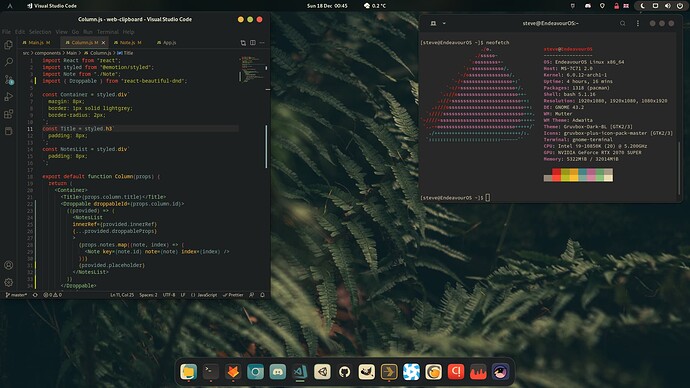The width and height of the screenshot is (690, 388).
Task: Open the Search view in VS Code sidebar
Action: point(8,62)
